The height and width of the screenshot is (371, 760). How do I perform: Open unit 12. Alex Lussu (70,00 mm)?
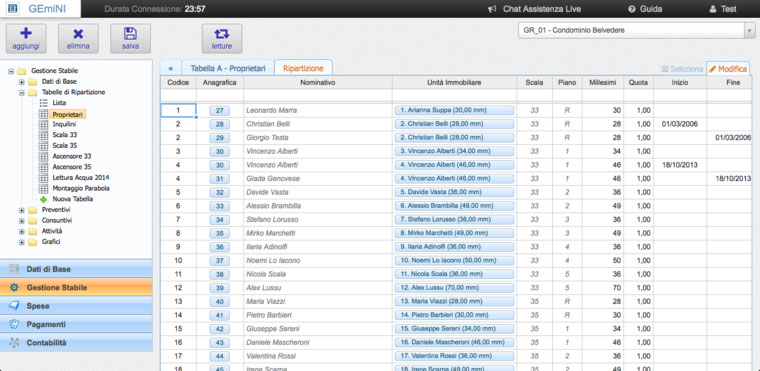click(x=454, y=288)
